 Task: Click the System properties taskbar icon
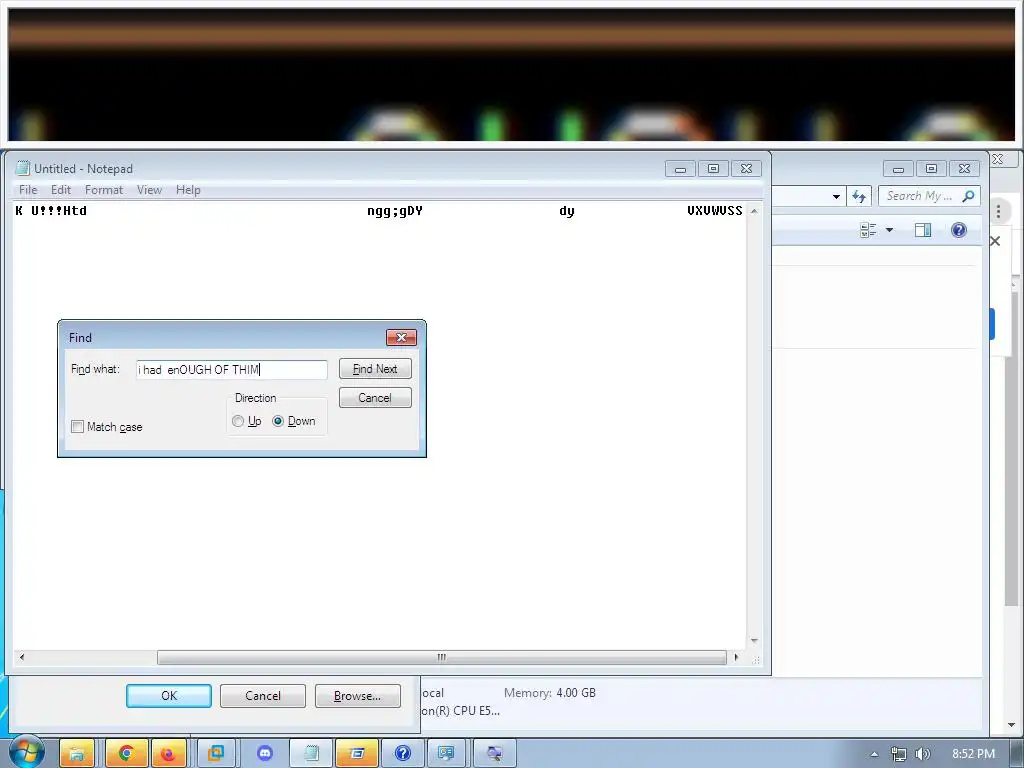(x=446, y=754)
